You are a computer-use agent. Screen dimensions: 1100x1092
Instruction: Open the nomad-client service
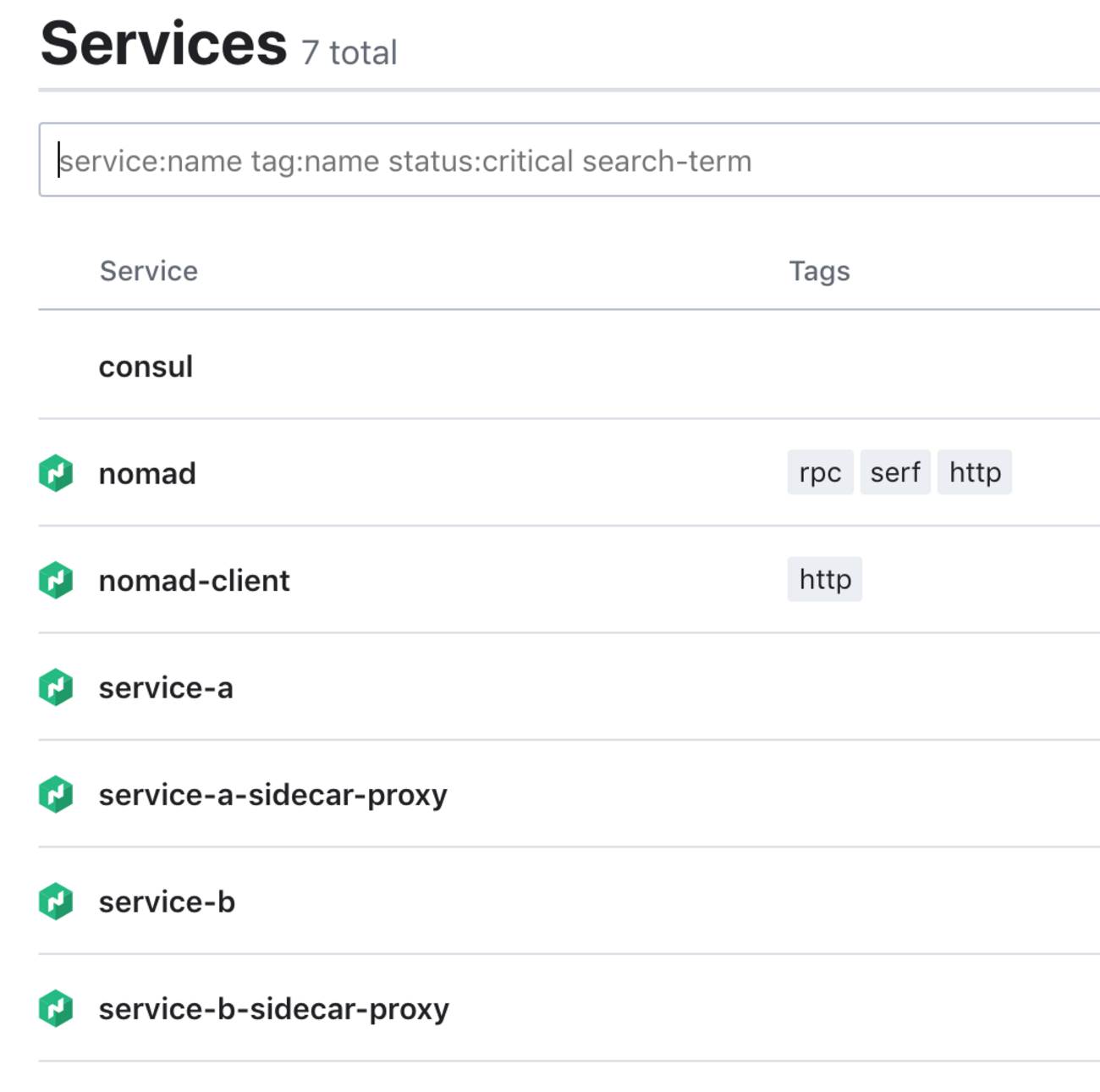coord(195,581)
